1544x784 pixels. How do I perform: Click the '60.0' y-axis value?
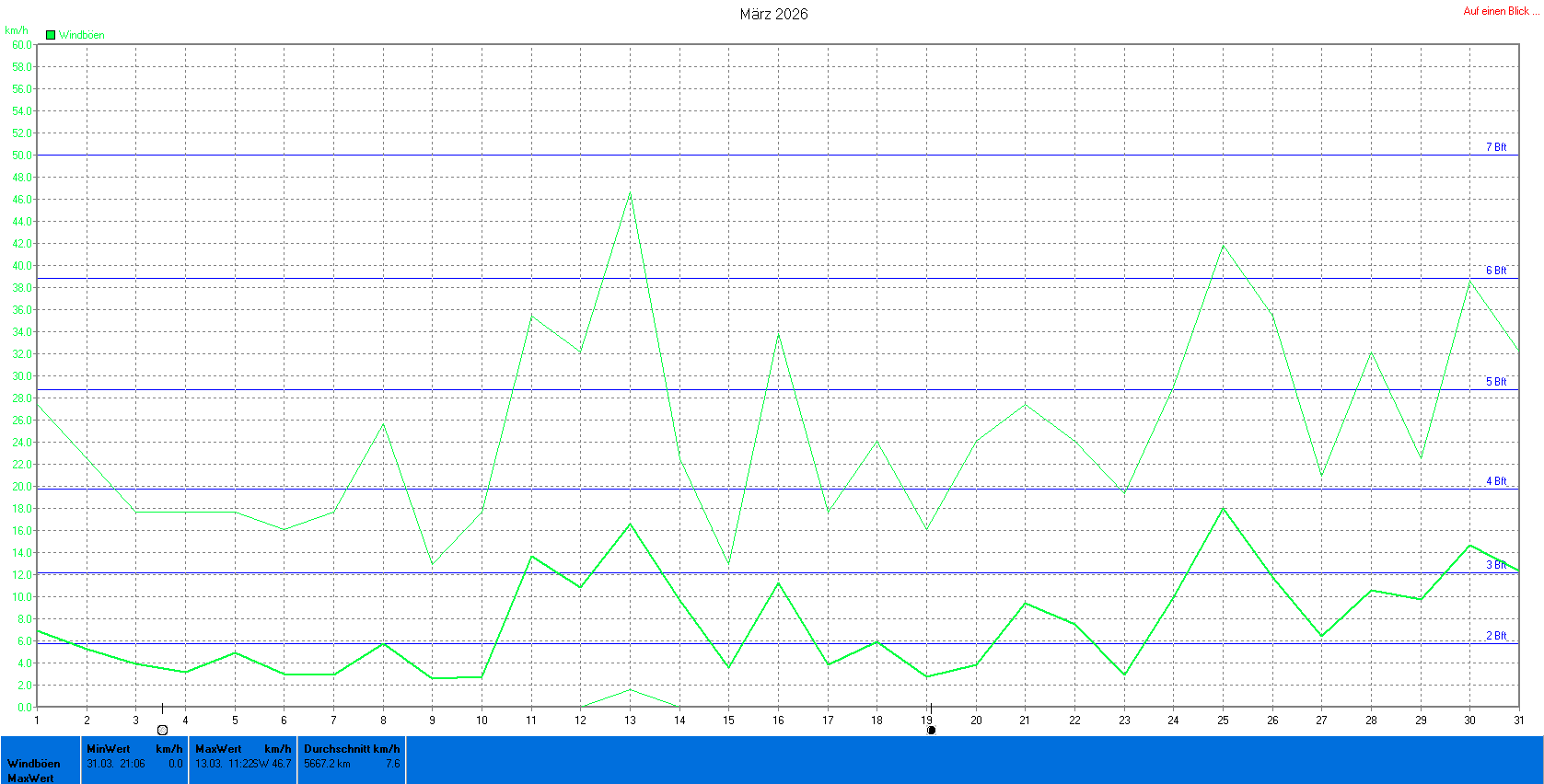tap(22, 45)
